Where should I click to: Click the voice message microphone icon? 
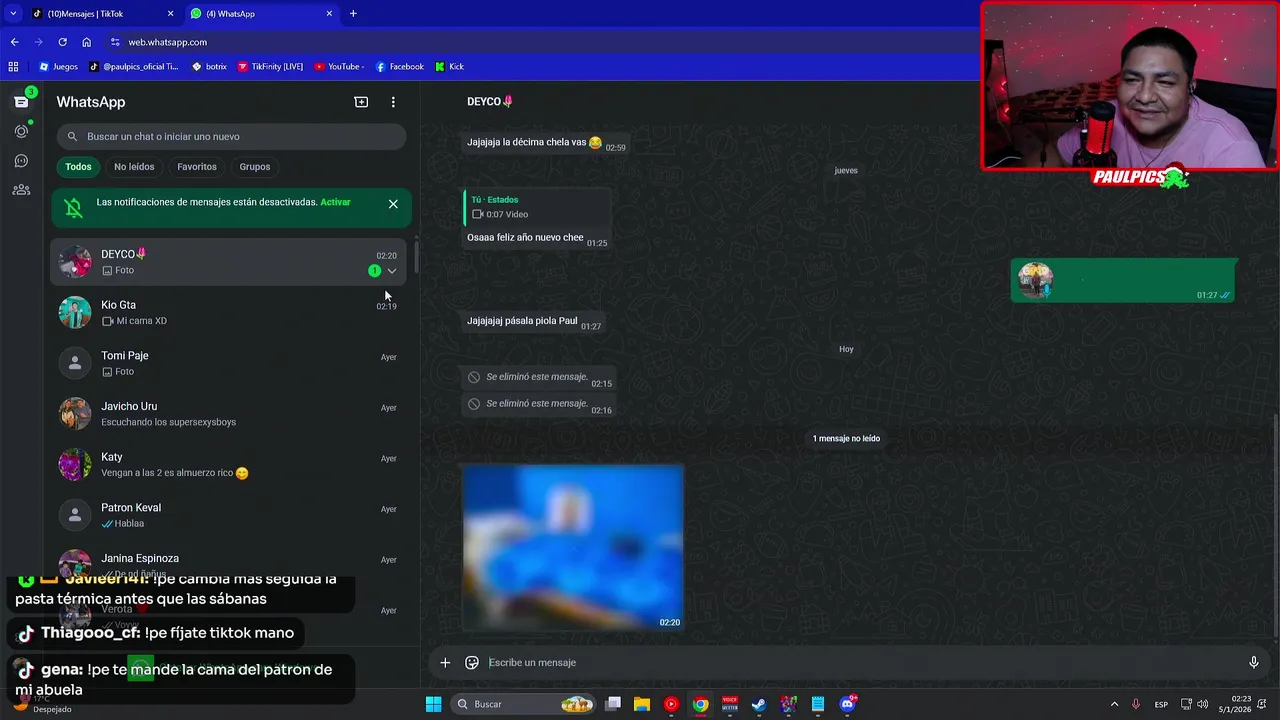click(1253, 662)
